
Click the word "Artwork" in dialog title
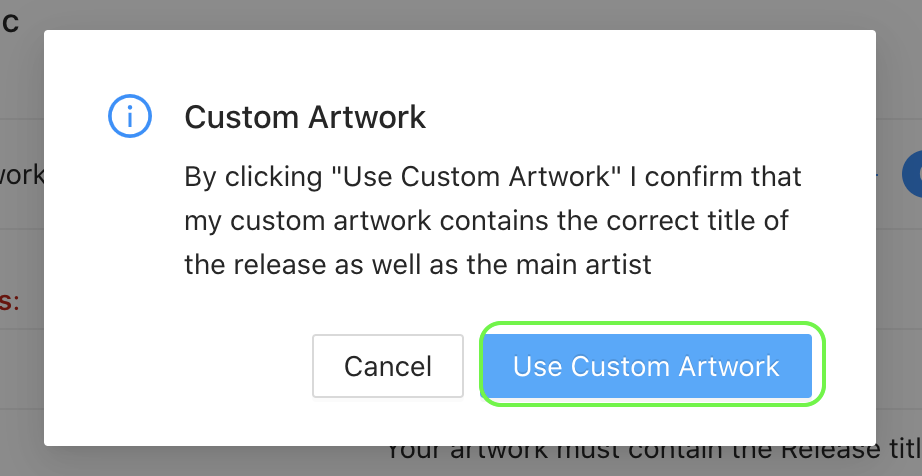coord(367,117)
